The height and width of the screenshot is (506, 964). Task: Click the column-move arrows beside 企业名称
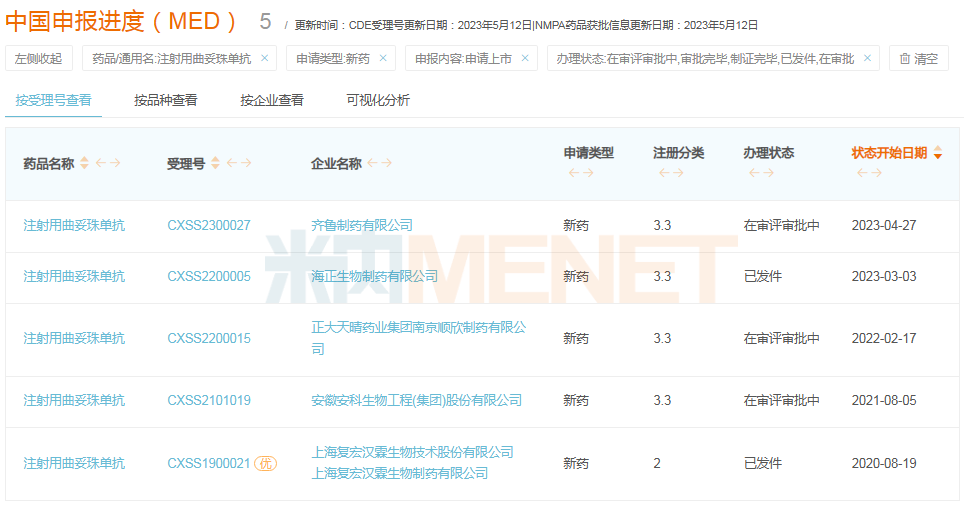coord(379,164)
